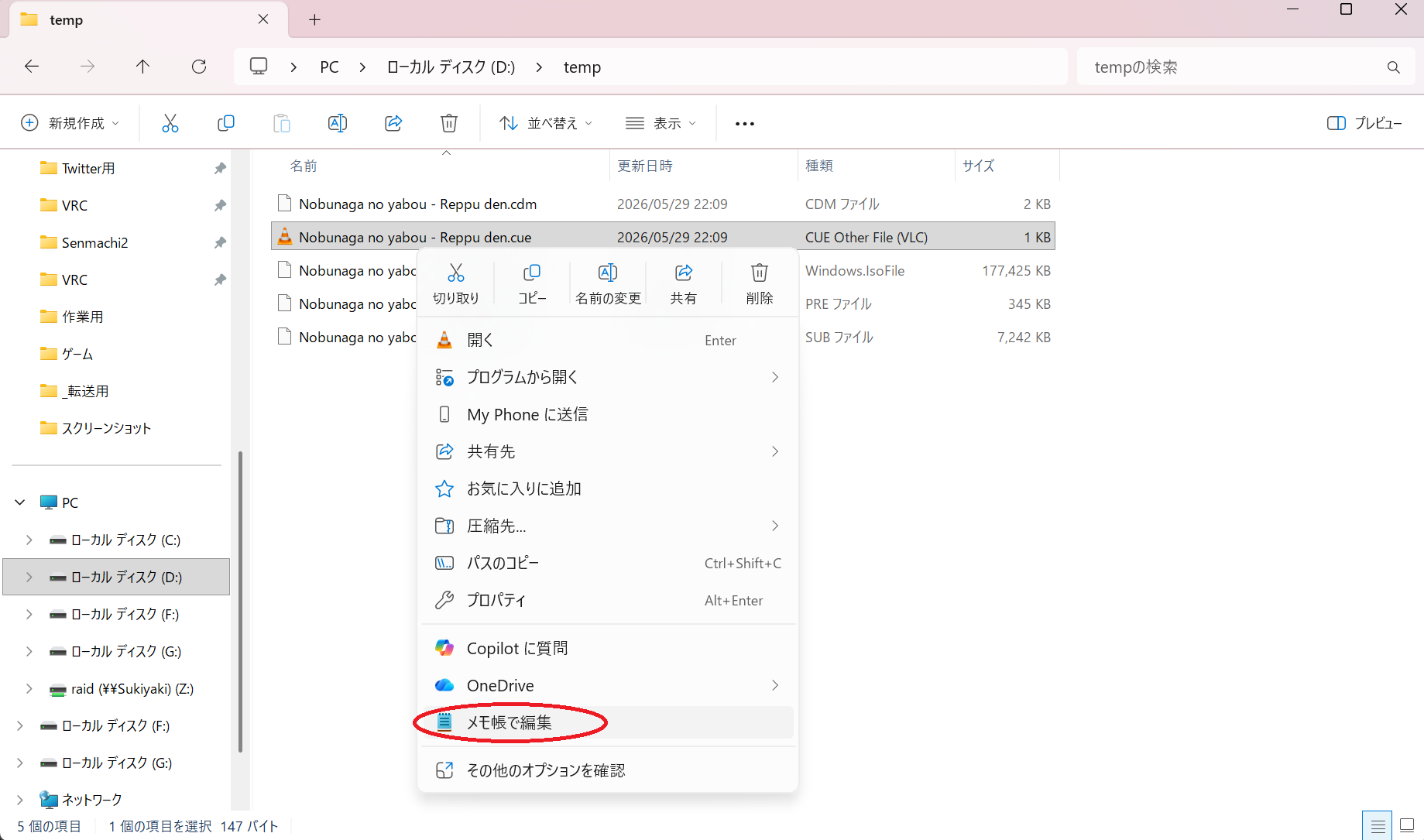
Task: Unpin the Twitter用 folder pin
Action: tap(220, 168)
